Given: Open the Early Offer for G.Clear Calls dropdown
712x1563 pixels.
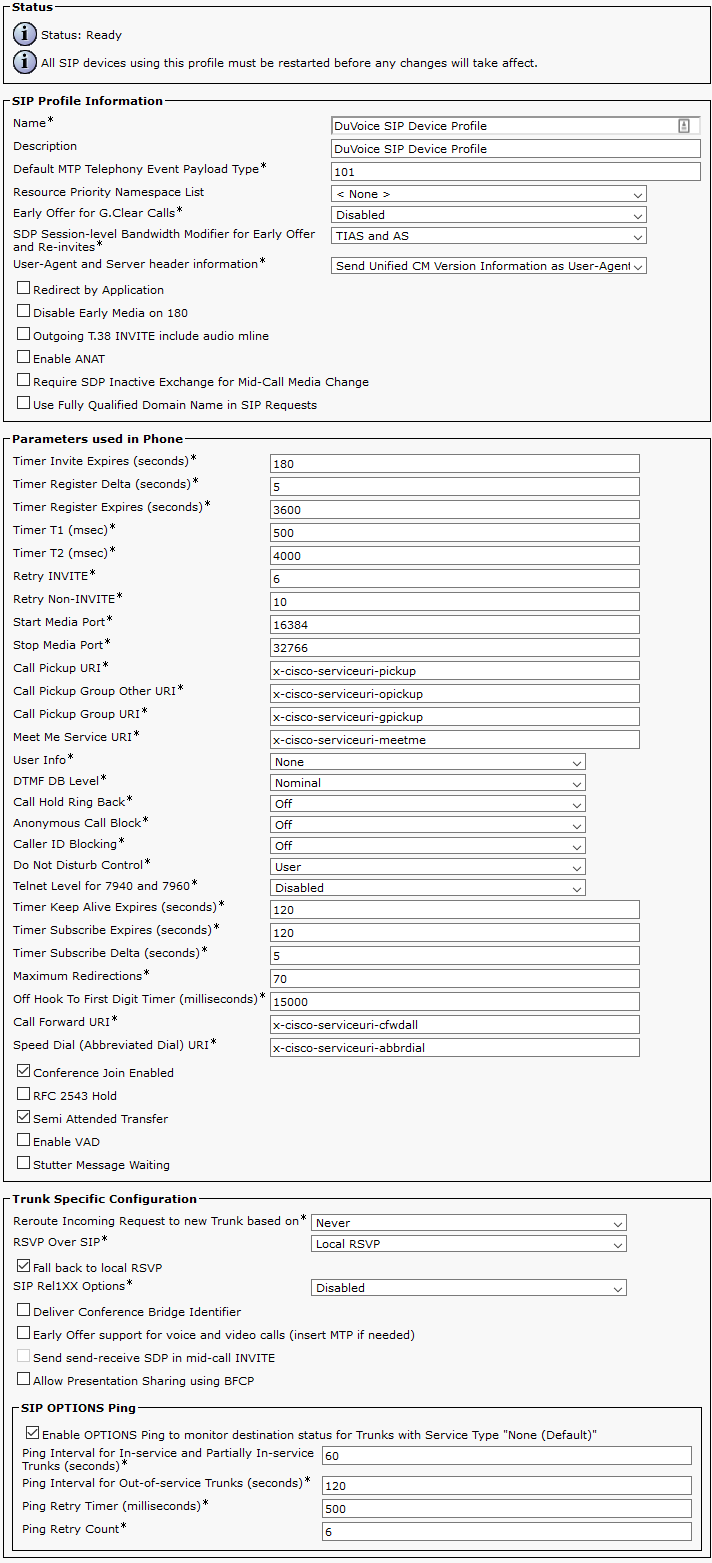Looking at the screenshot, I should (489, 215).
